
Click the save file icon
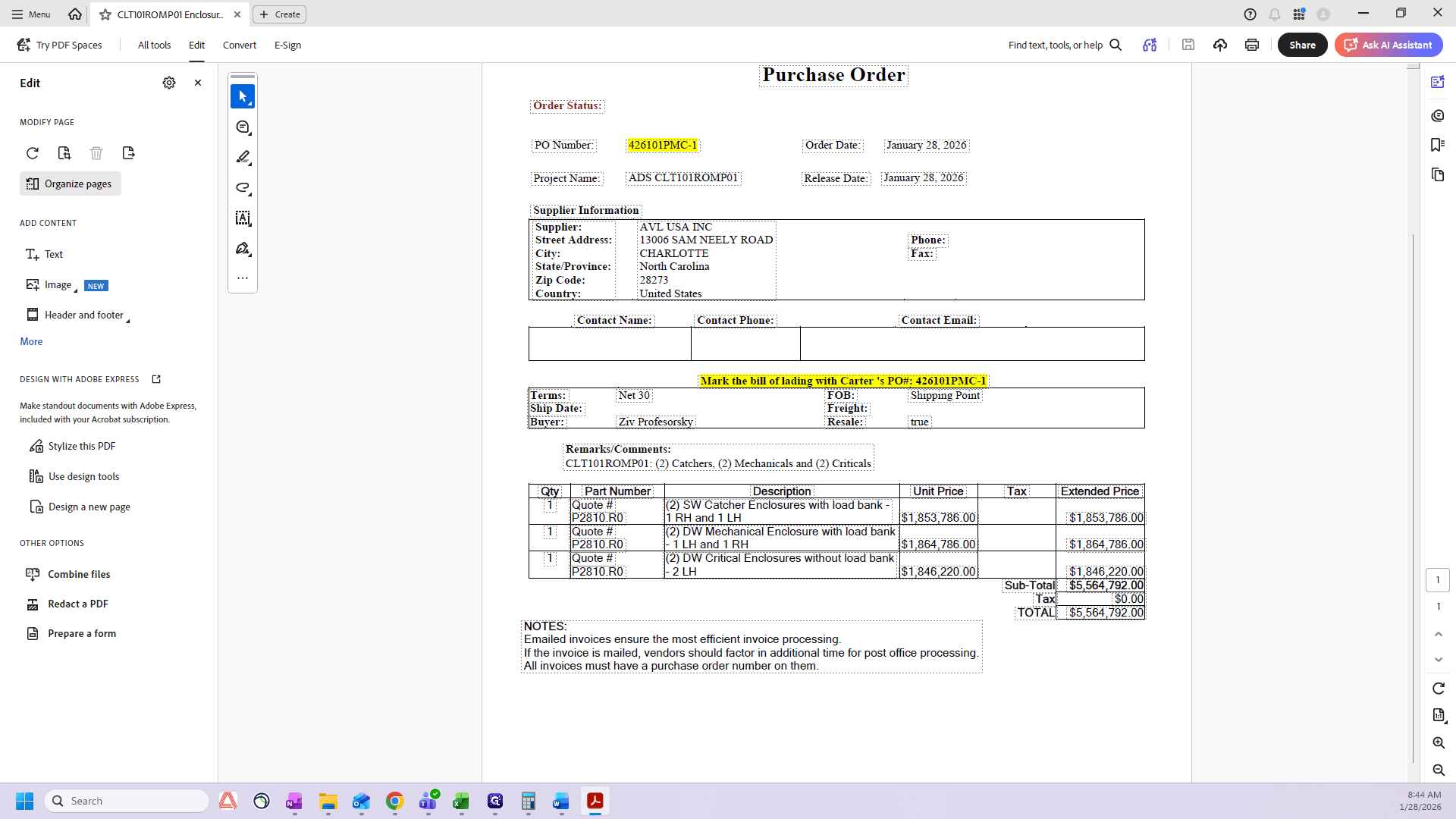coord(1188,45)
